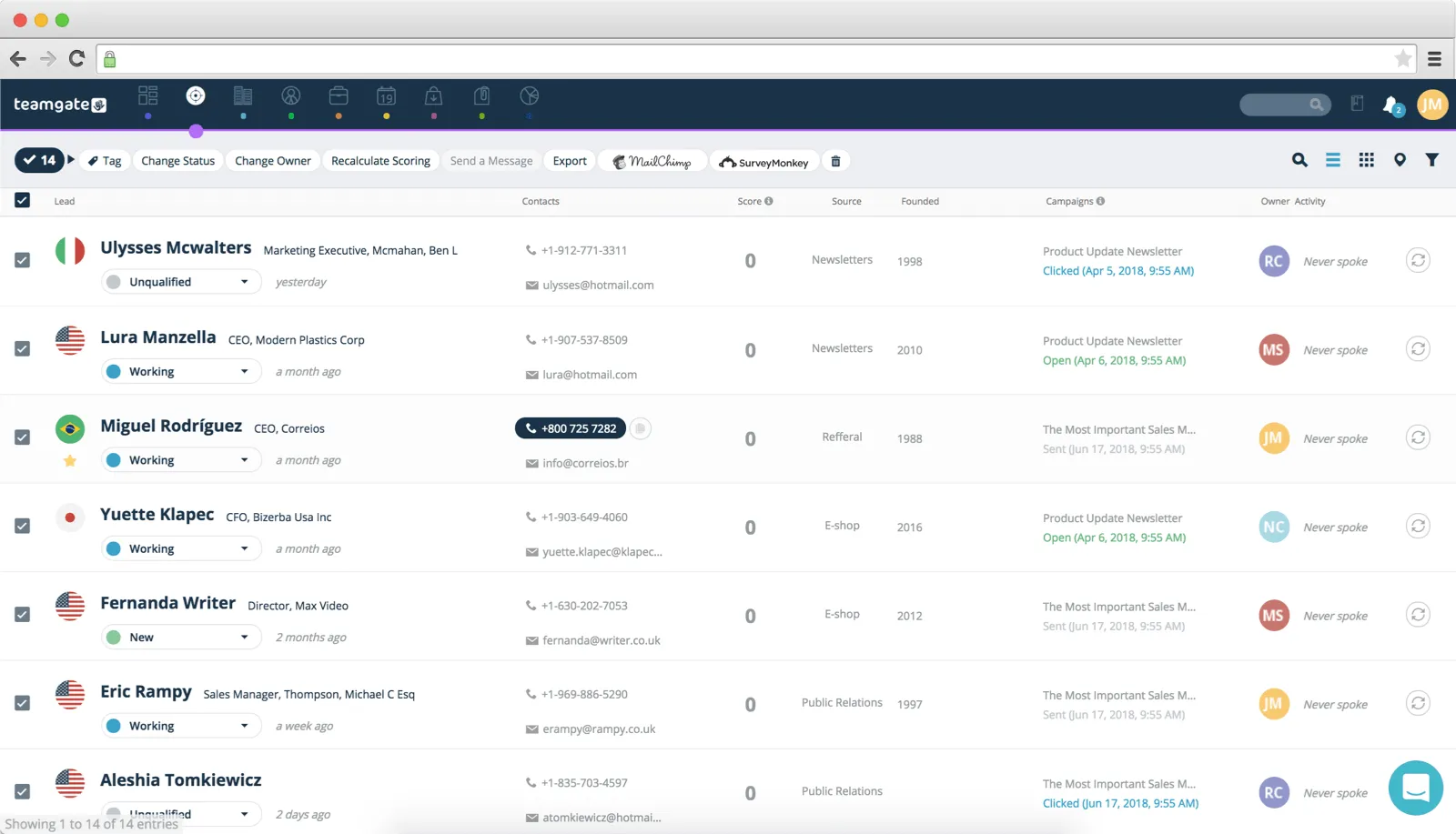Viewport: 1456px width, 834px height.
Task: Call +800 725 7282 button
Action: [x=571, y=428]
